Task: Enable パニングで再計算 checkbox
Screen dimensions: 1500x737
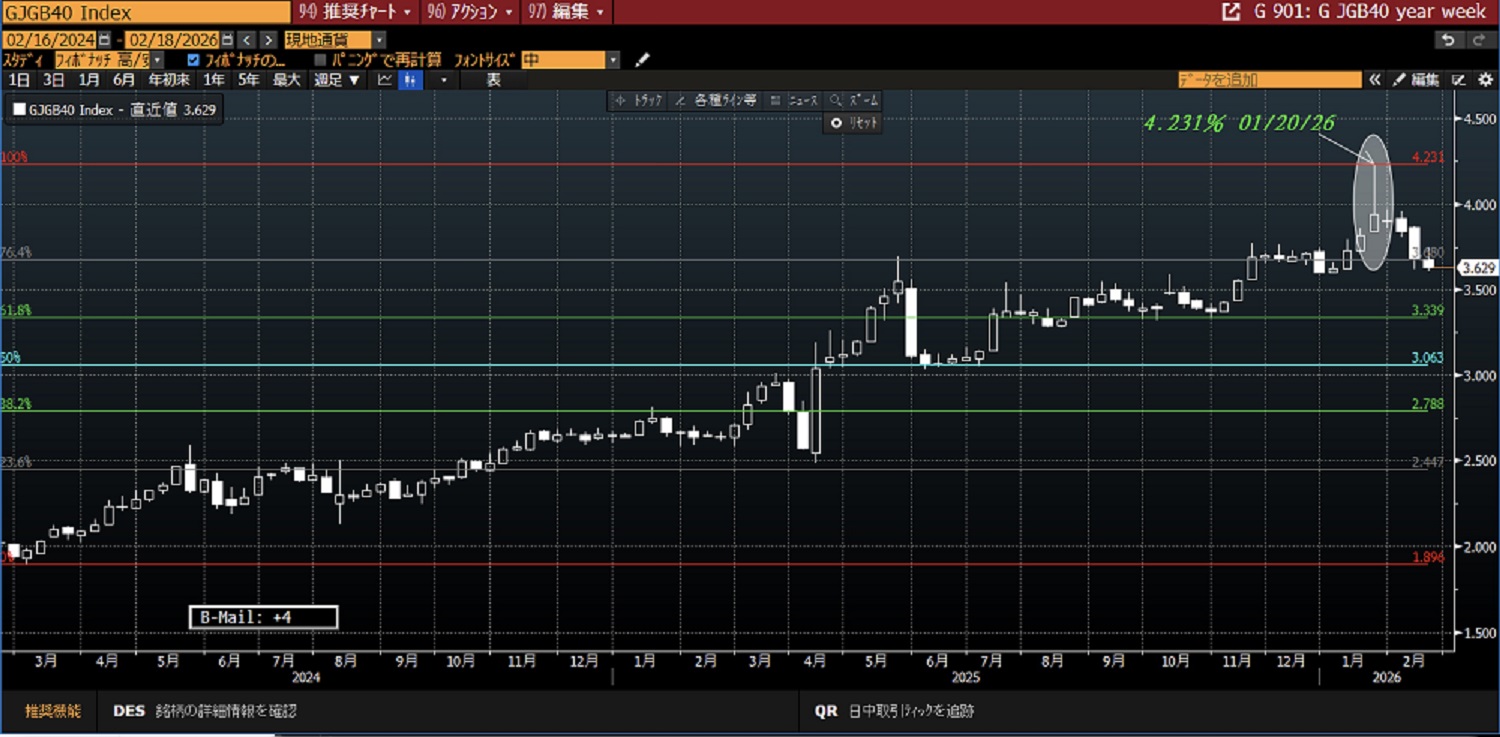Action: [x=320, y=60]
